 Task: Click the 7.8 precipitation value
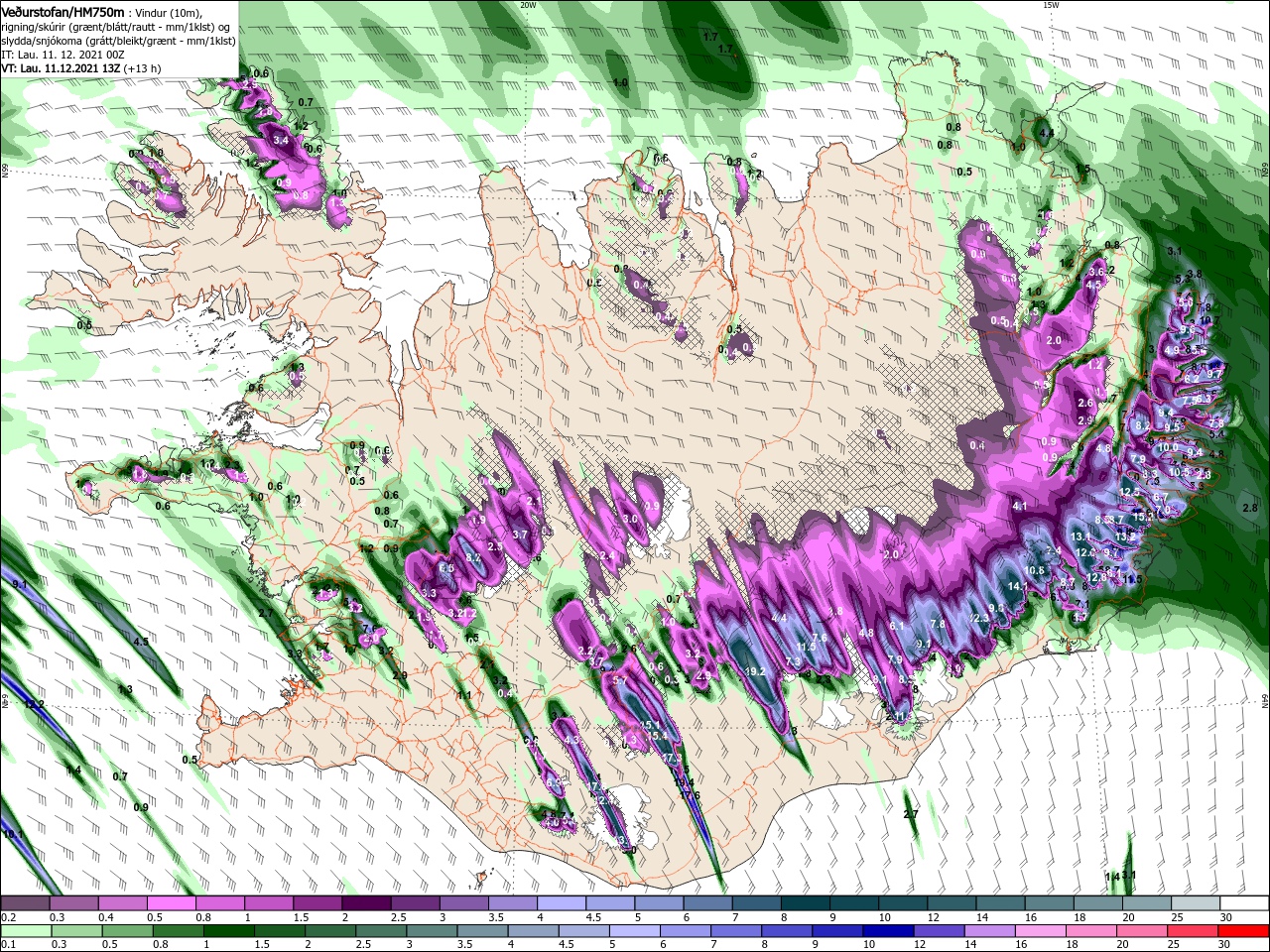937,624
